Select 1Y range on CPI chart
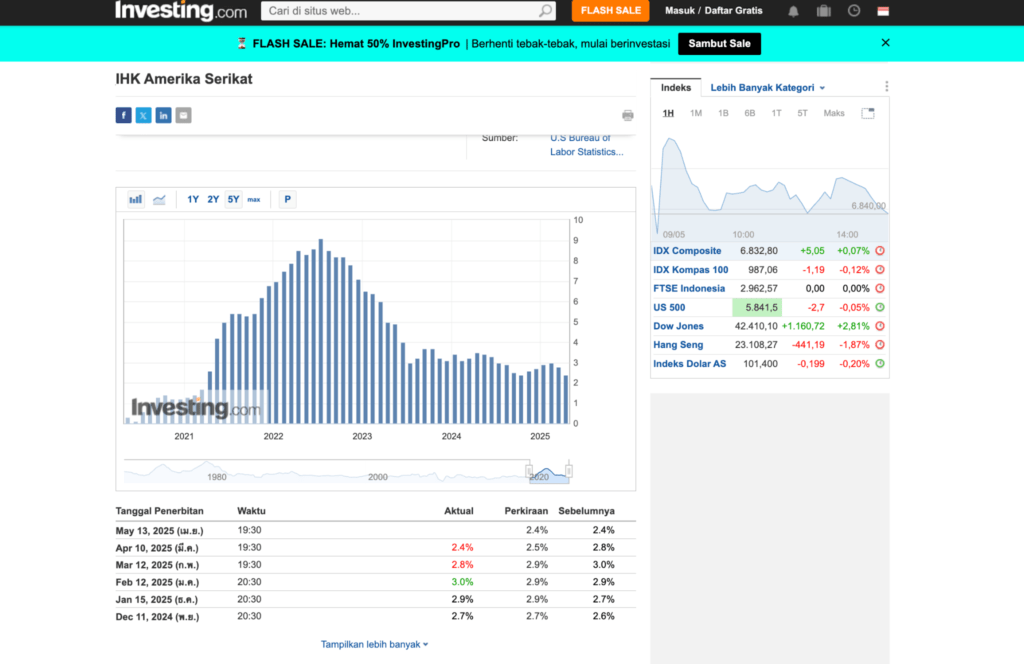This screenshot has width=1024, height=664. pyautogui.click(x=193, y=199)
